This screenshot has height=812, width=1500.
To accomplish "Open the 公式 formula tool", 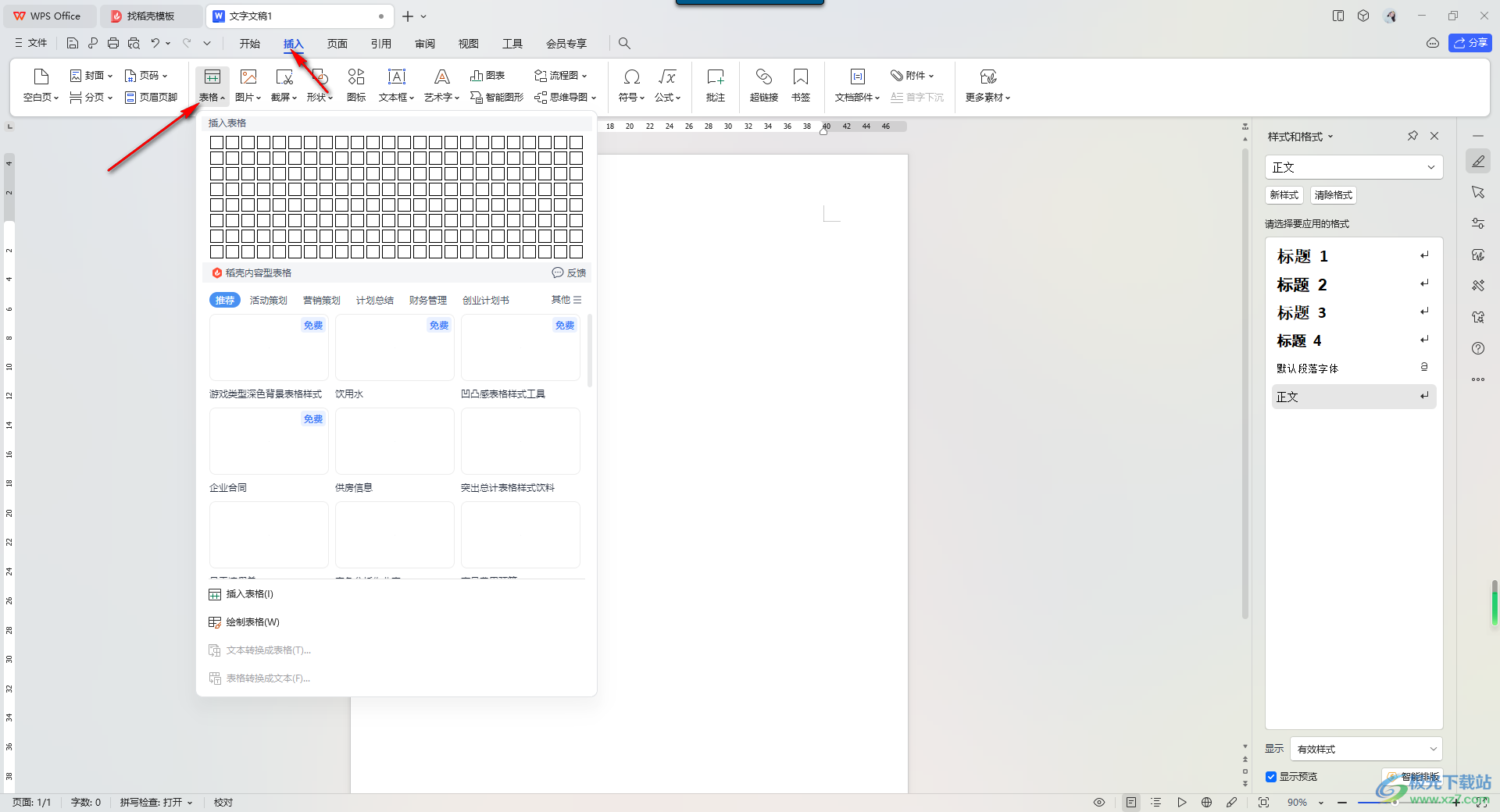I will 668,85.
